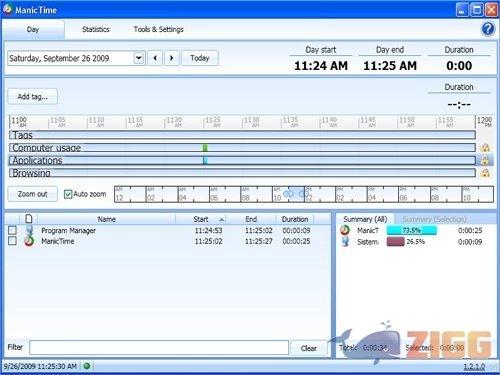The height and width of the screenshot is (375, 500).
Task: Open the blue help question mark icon
Action: pyautogui.click(x=488, y=29)
